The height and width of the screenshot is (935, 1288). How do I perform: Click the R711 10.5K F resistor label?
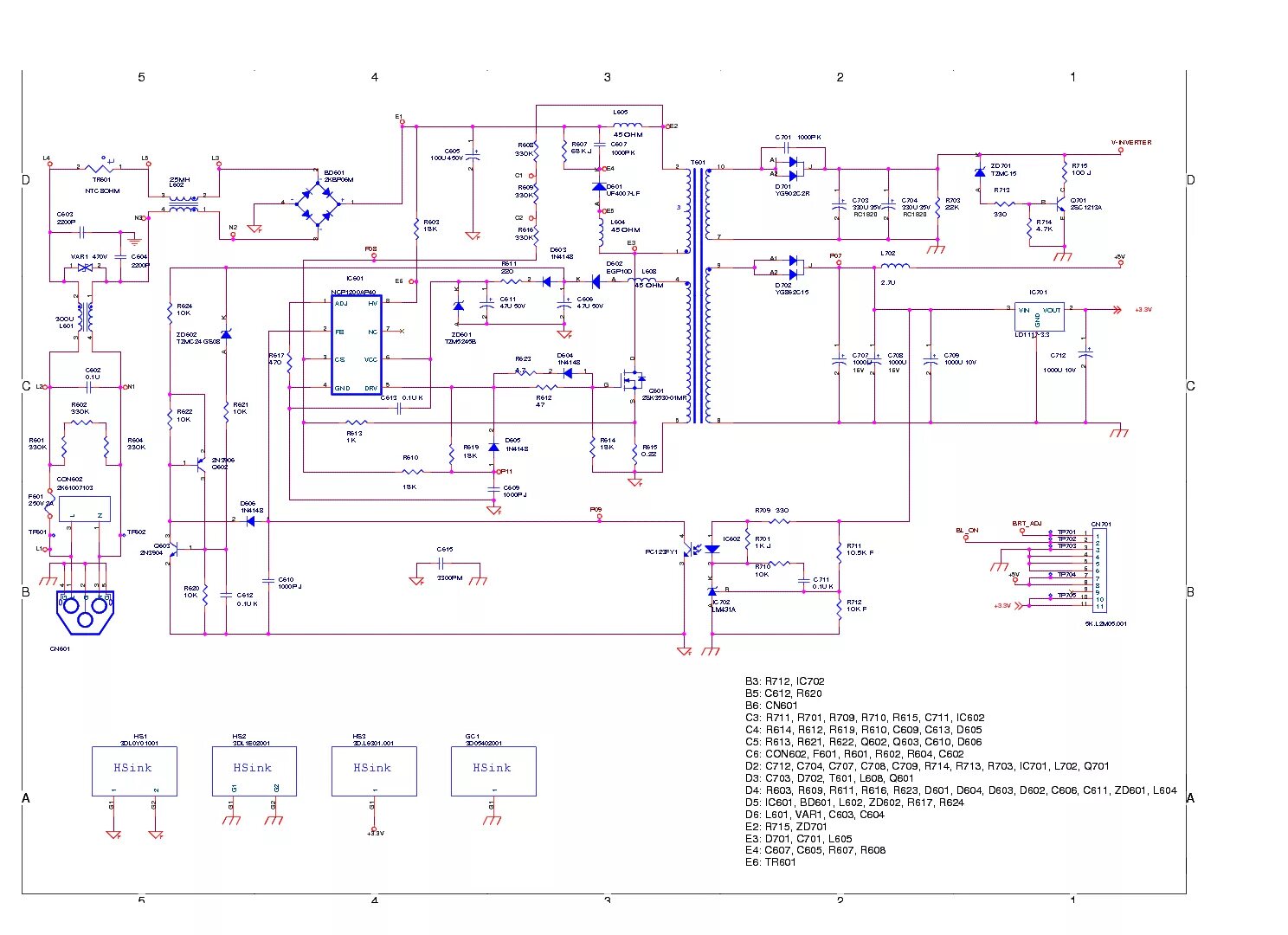pos(860,549)
